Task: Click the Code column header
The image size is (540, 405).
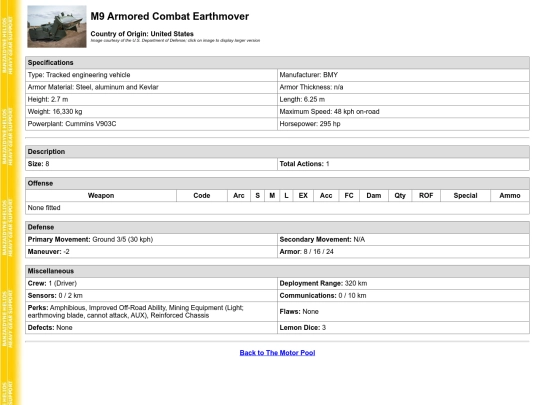Action: [202, 196]
